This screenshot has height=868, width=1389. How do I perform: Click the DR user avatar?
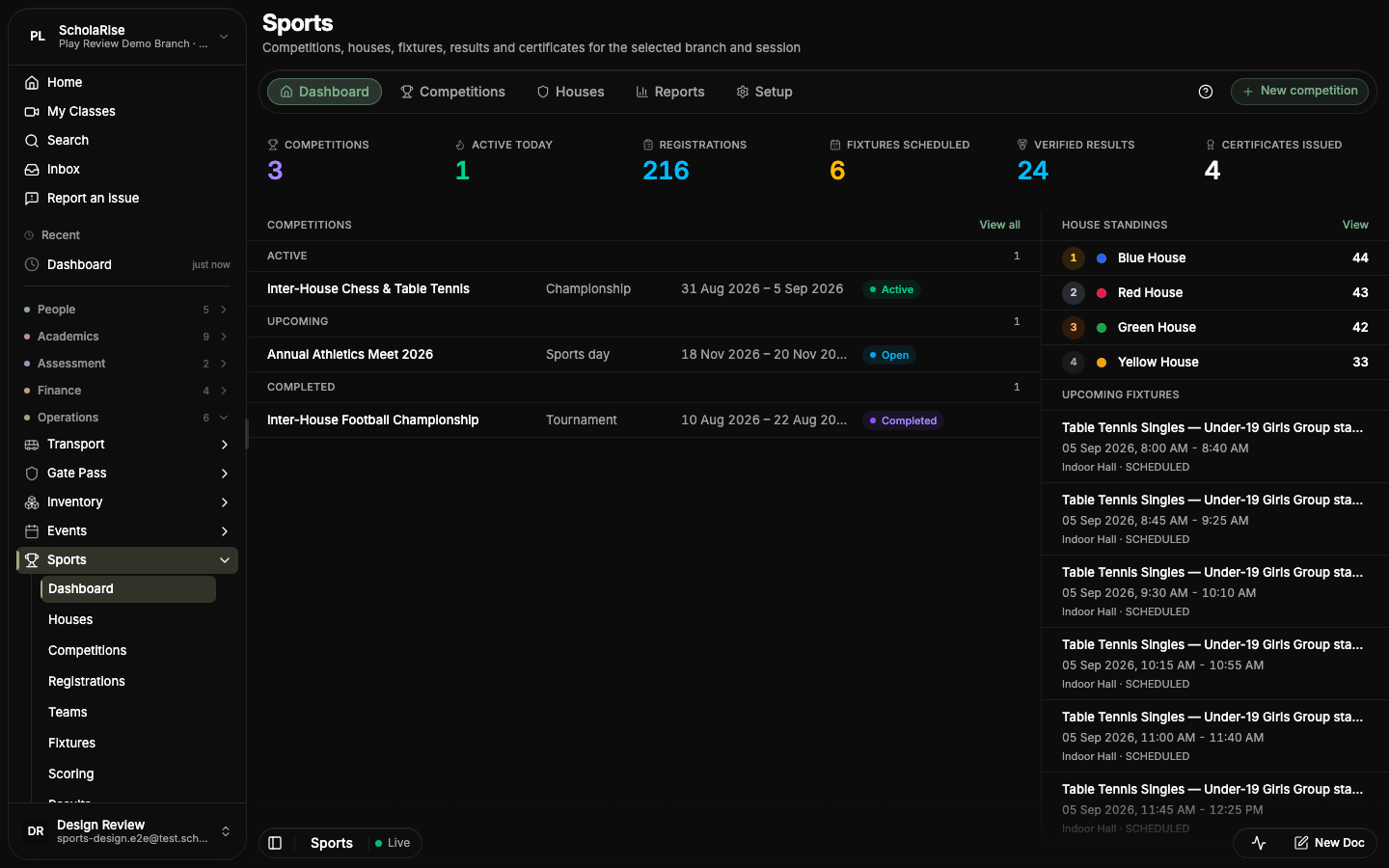coord(36,830)
